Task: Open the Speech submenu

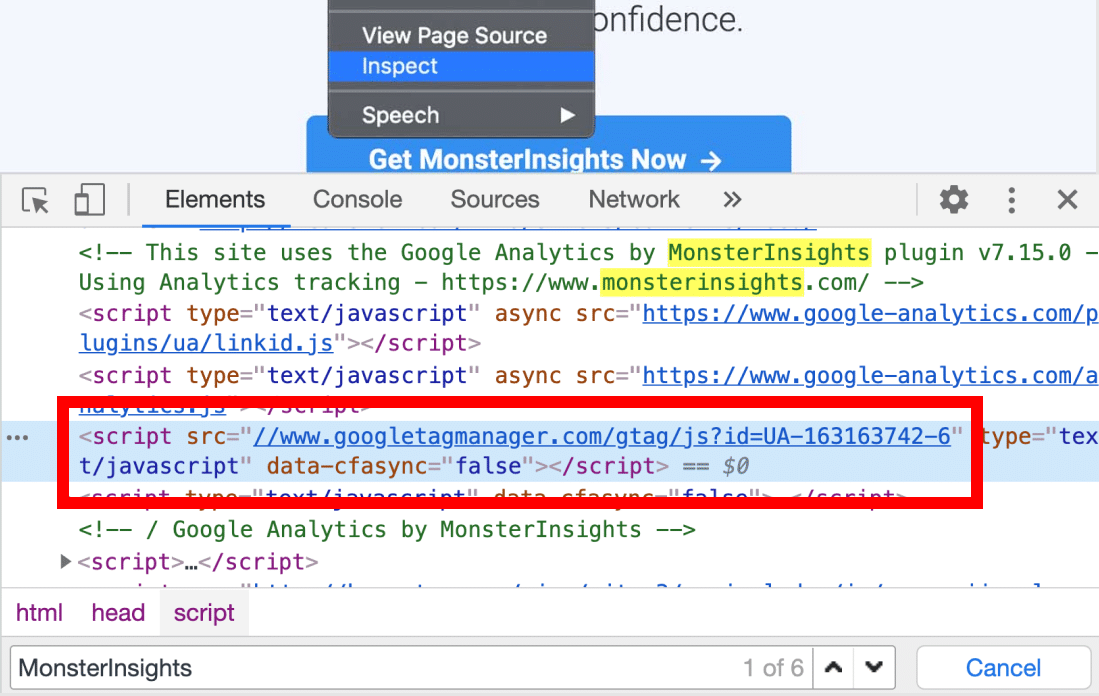Action: pos(461,115)
